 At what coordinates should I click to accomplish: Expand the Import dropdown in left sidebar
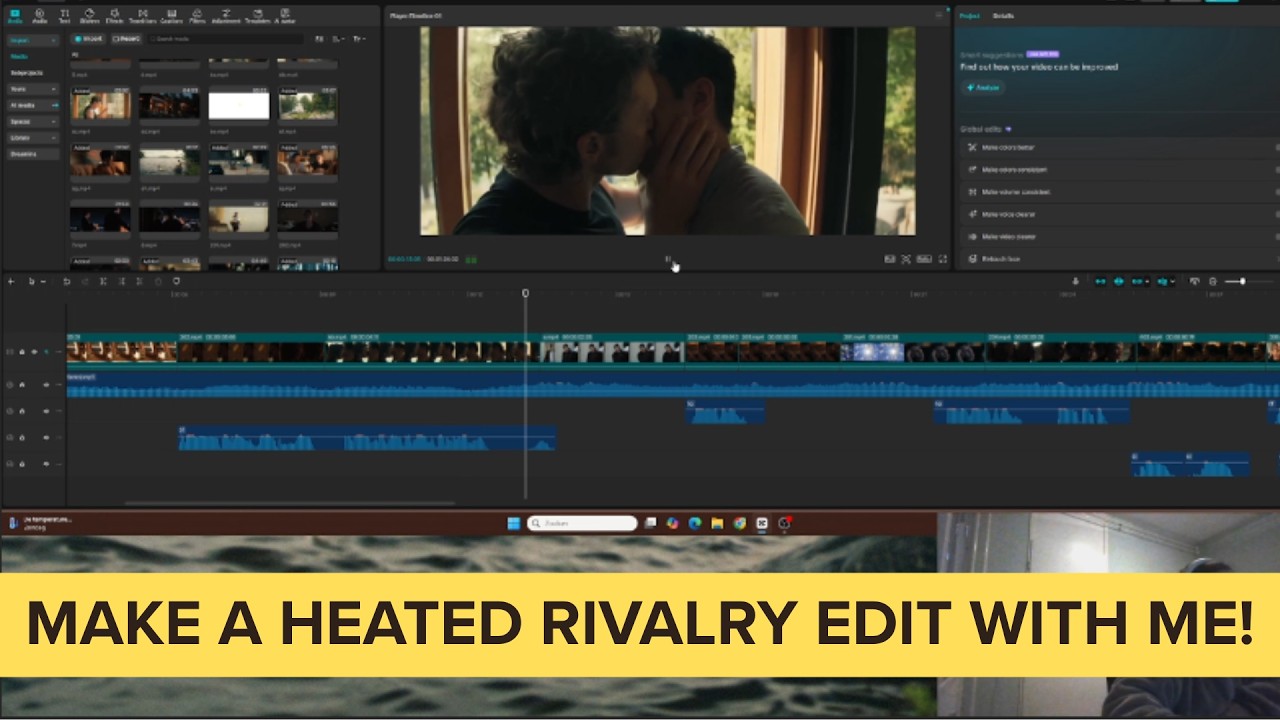[33, 40]
